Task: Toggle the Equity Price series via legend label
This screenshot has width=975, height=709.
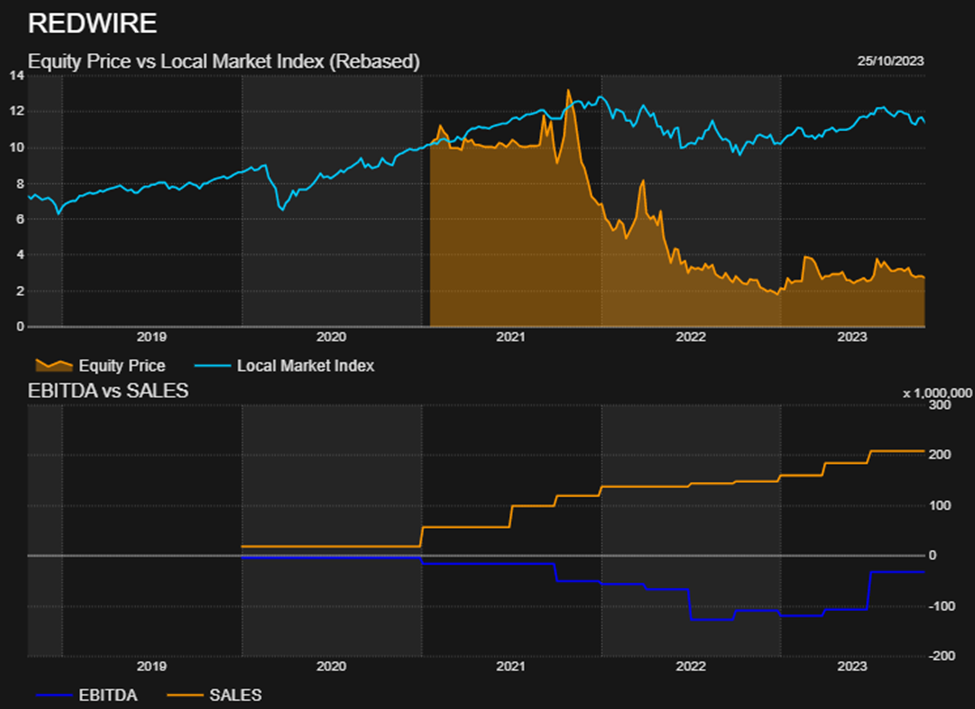Action: coord(121,366)
